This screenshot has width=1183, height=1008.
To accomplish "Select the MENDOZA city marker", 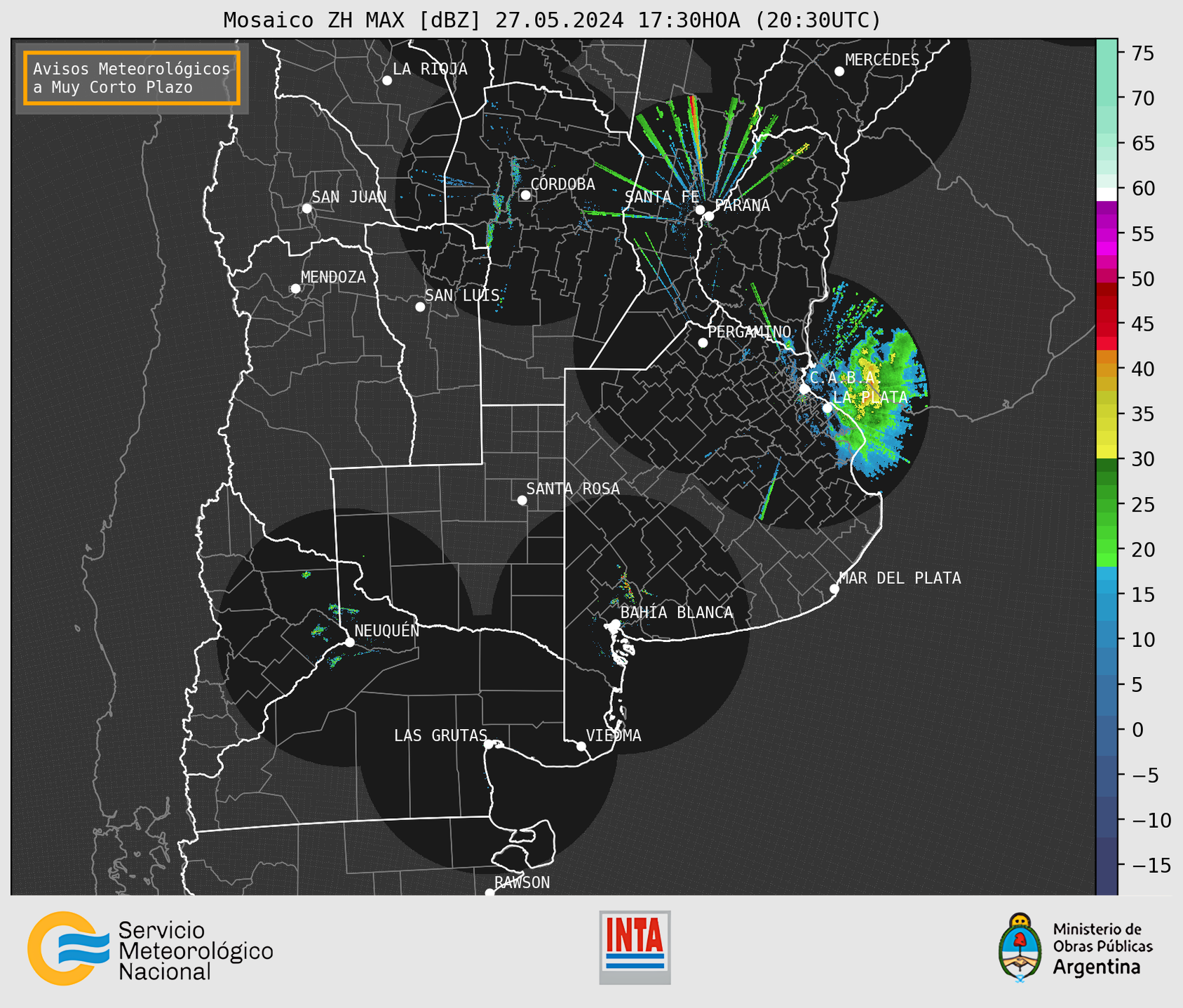I will pos(295,289).
